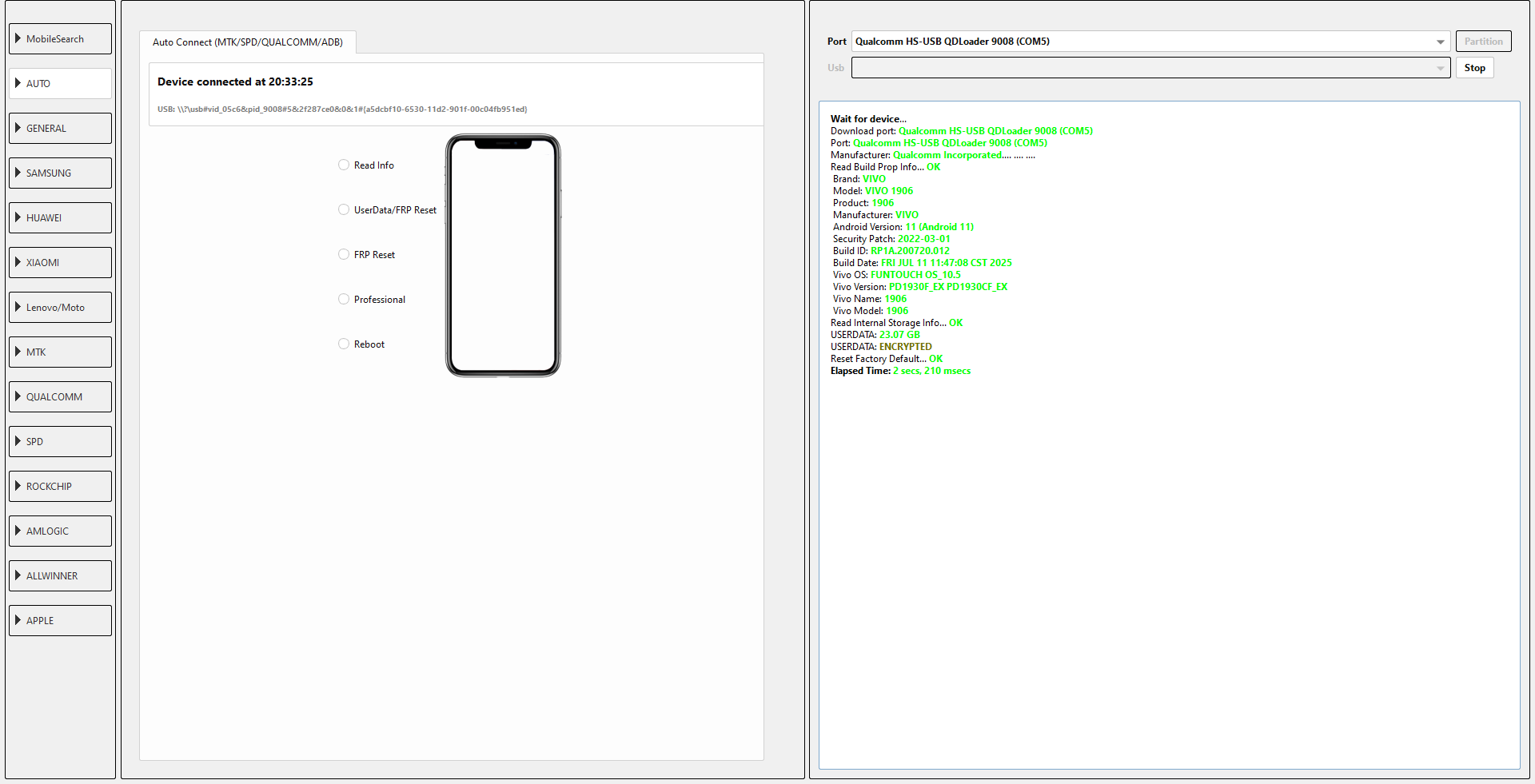Click 'USERDATA: 23.07 GB' log line
Image resolution: width=1535 pixels, height=784 pixels.
875,335
